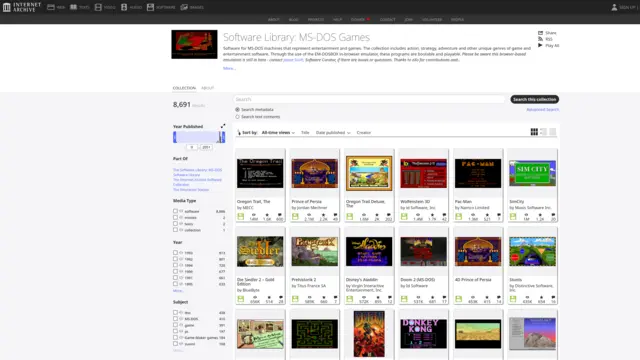Expand More under the Year filters
Viewport: 640px width, 360px height.
pyautogui.click(x=178, y=291)
